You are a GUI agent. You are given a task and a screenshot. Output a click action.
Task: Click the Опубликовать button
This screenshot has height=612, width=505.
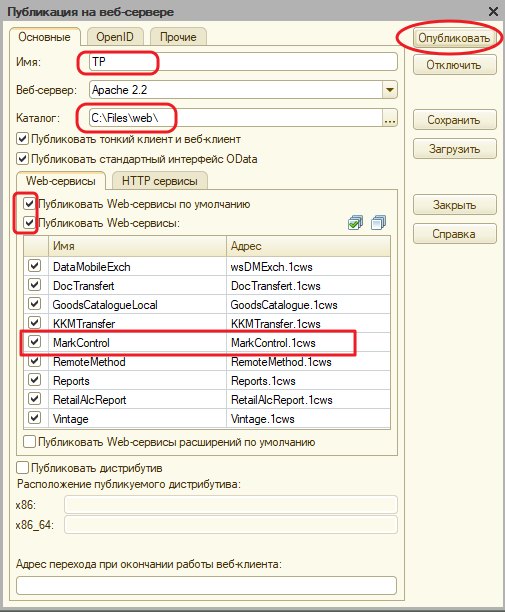[x=454, y=38]
